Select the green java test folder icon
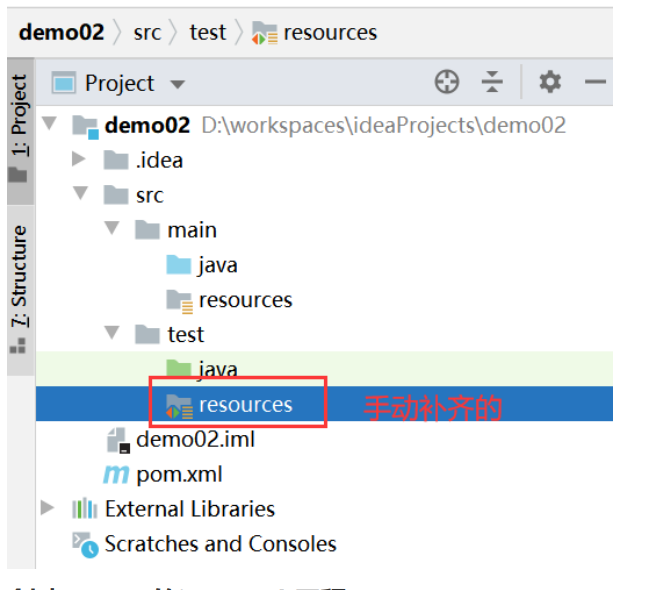 [178, 367]
